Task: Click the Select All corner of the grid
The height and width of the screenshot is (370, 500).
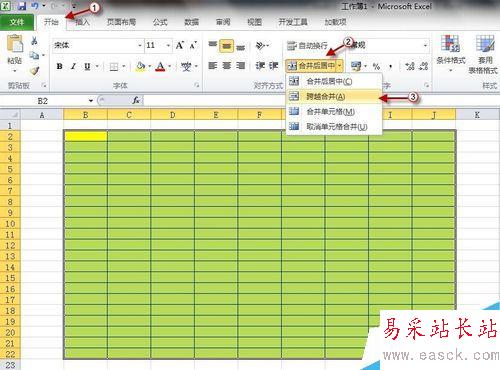Action: pyautogui.click(x=10, y=115)
